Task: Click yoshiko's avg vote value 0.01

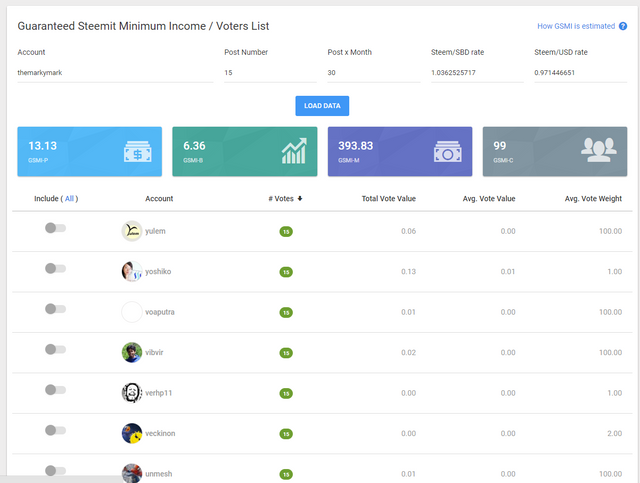Action: 508,272
